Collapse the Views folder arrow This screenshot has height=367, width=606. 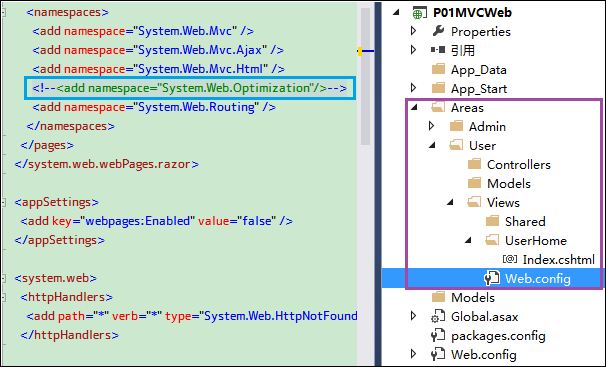450,202
